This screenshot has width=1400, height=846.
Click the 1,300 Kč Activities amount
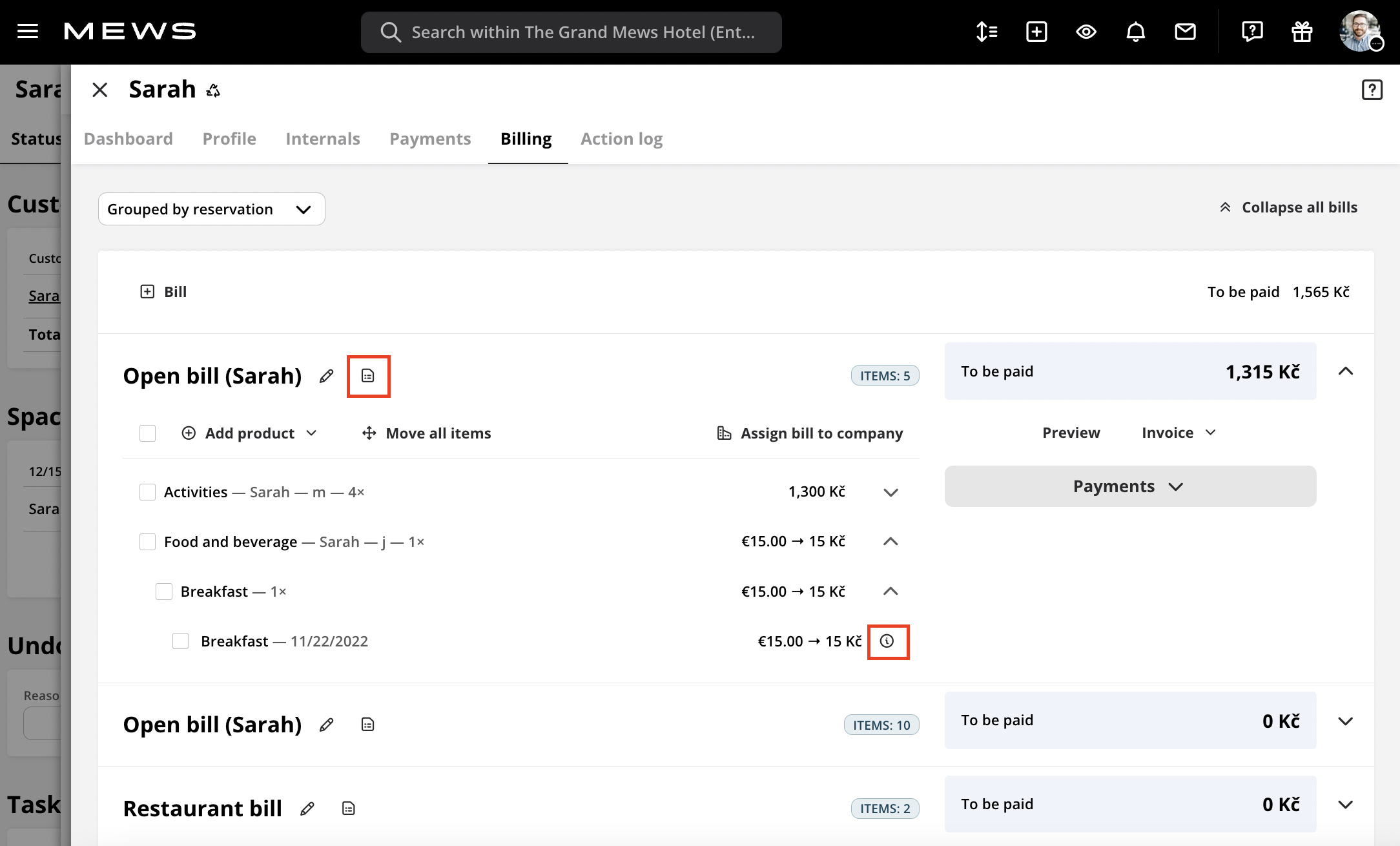coord(817,492)
